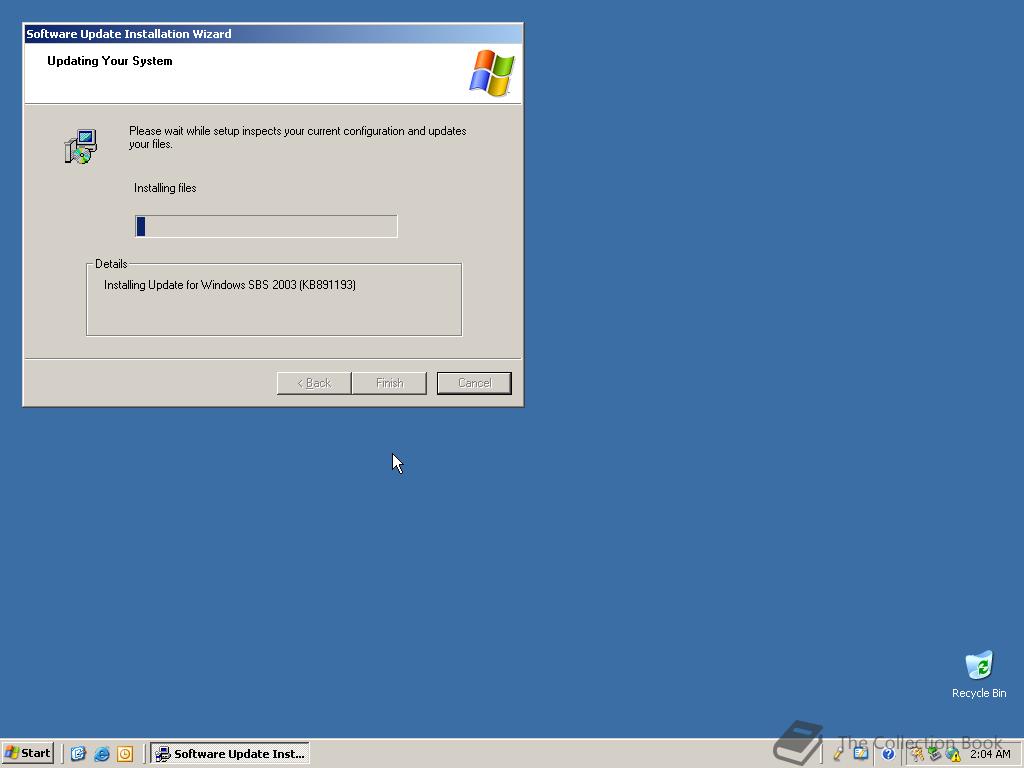This screenshot has height=768, width=1024.
Task: Click the Installing files progress bar
Action: (266, 227)
